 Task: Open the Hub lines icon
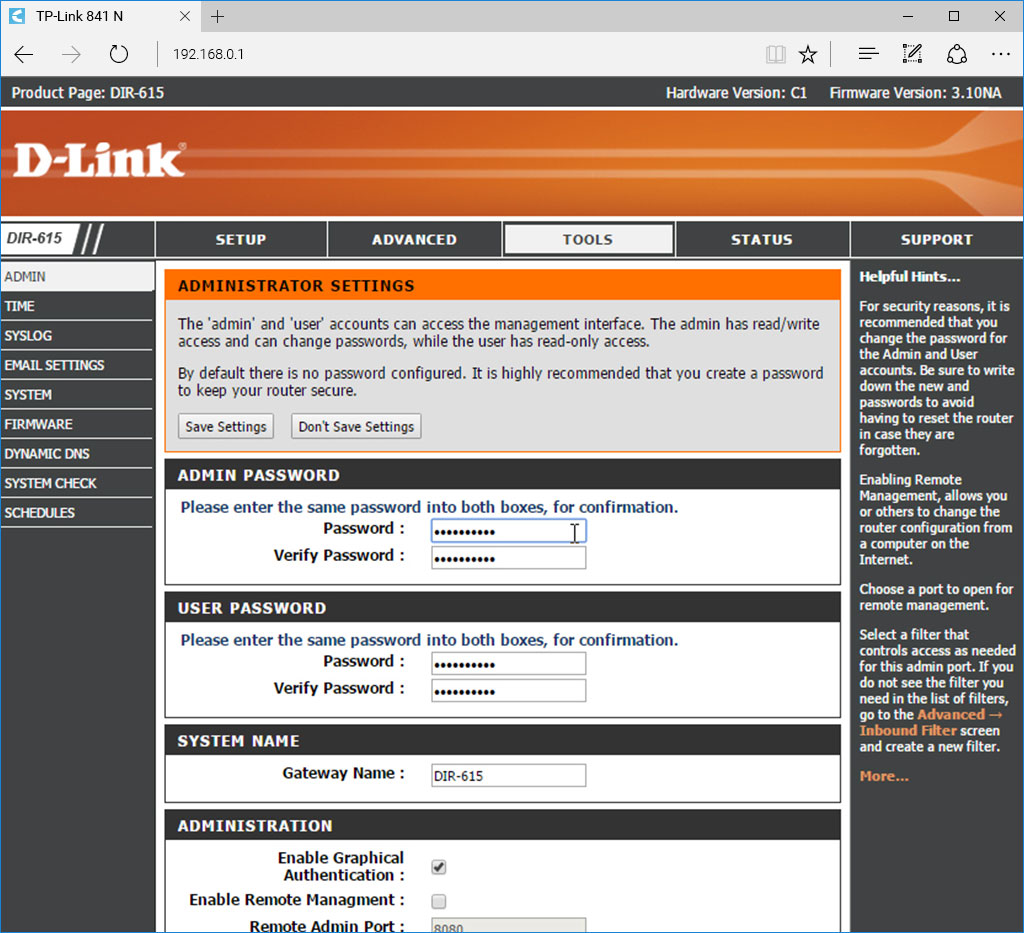[x=868, y=54]
